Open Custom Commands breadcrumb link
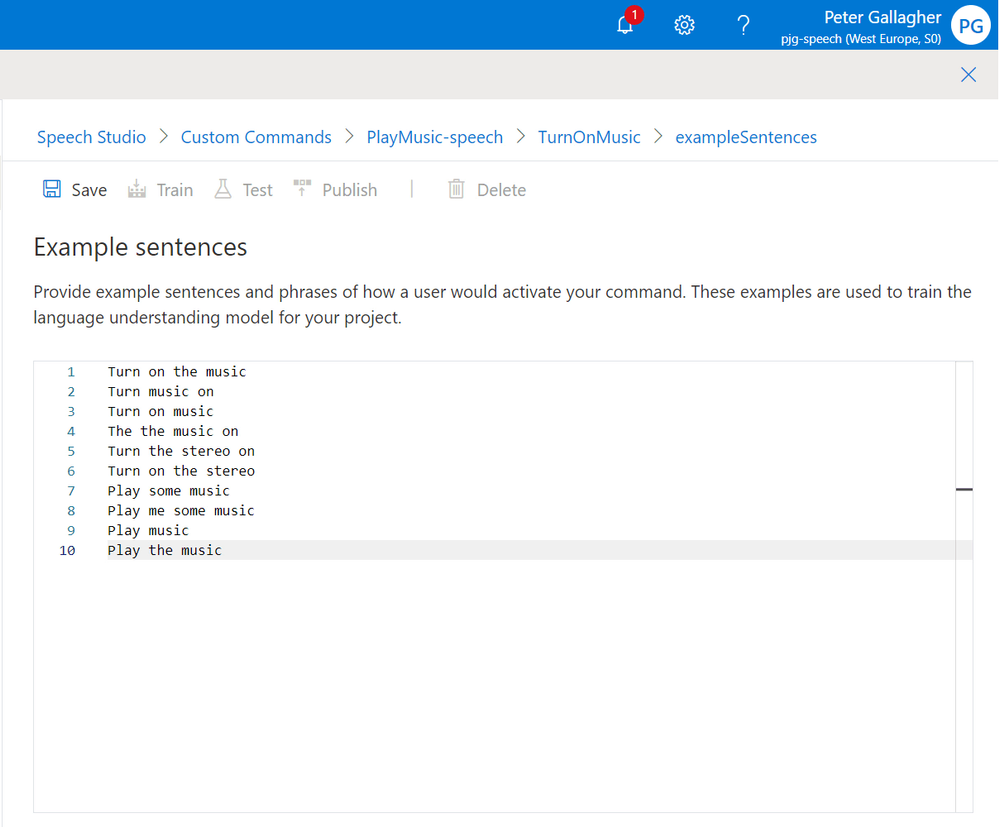999x827 pixels. pyautogui.click(x=256, y=137)
